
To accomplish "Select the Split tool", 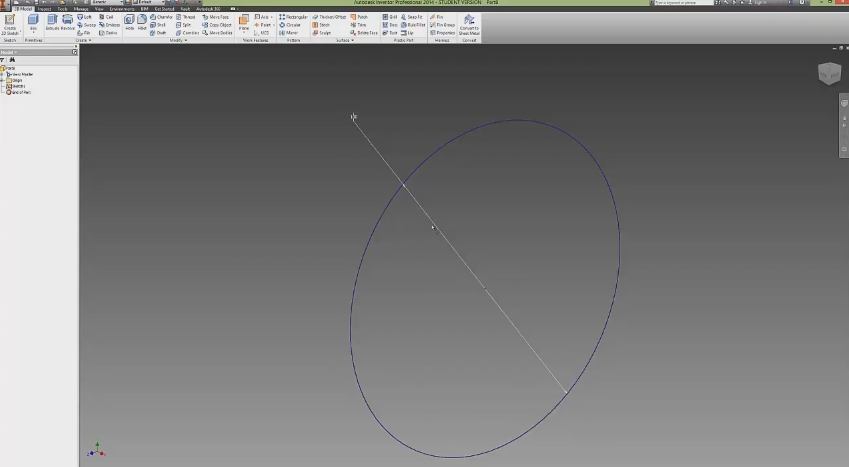I will (184, 25).
